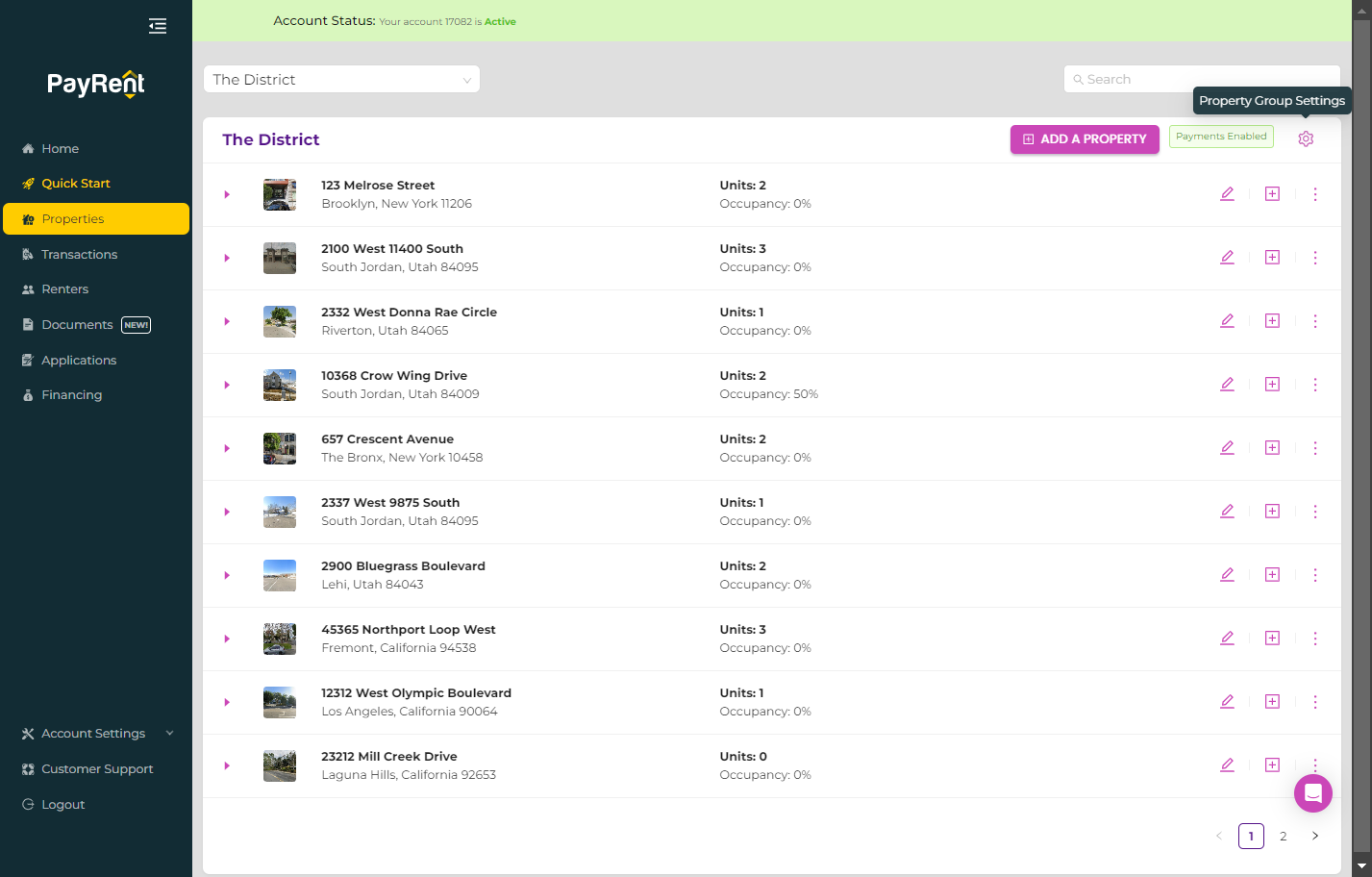This screenshot has height=877, width=1372.
Task: Add unit to 2100 West 11400 South
Action: pyautogui.click(x=1272, y=258)
